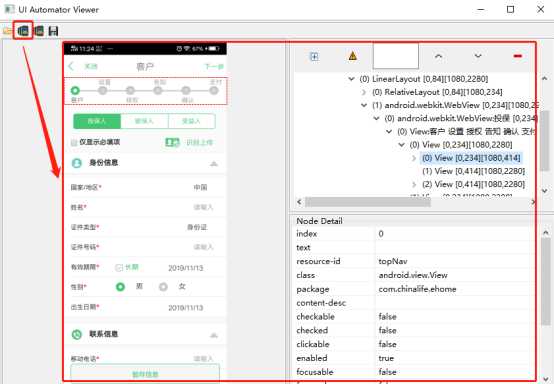The width and height of the screenshot is (554, 384).
Task: Toggle the 仅显示必填项 checkbox
Action: pos(74,142)
